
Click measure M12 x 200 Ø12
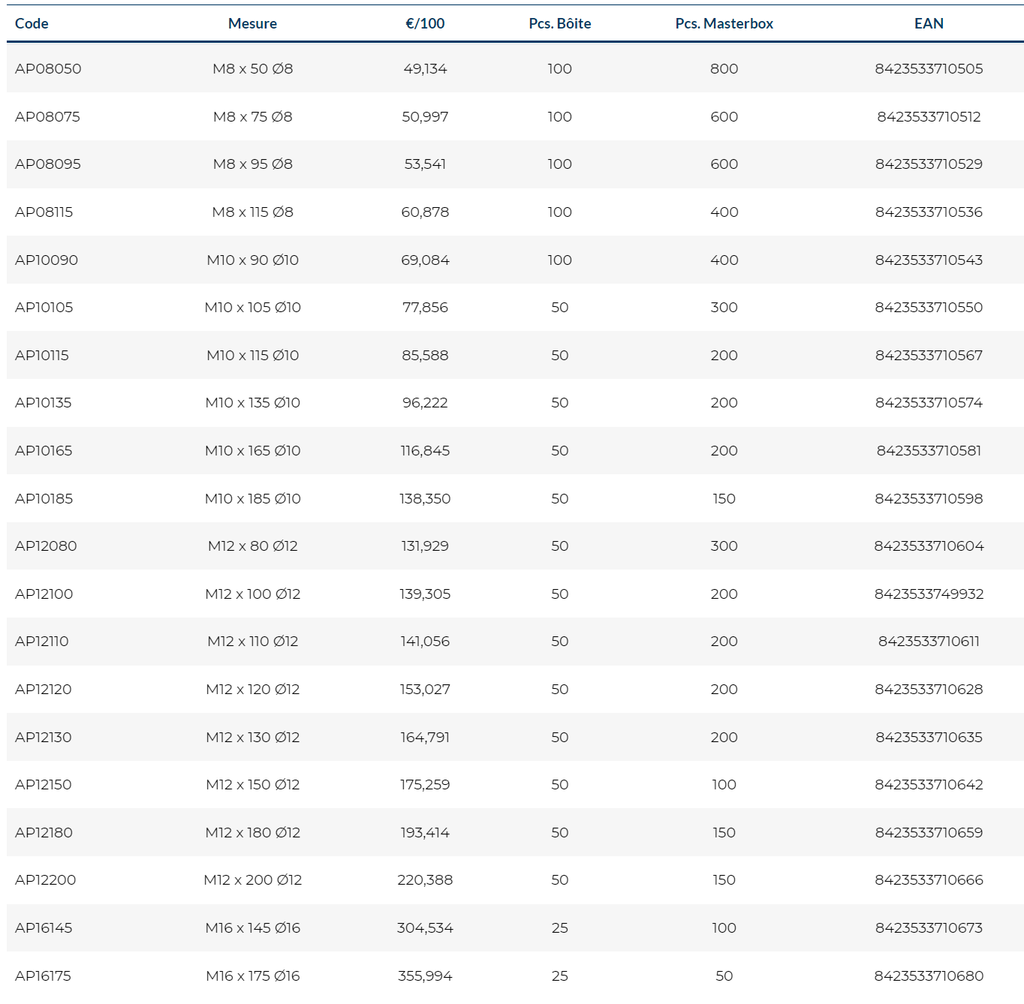(253, 880)
